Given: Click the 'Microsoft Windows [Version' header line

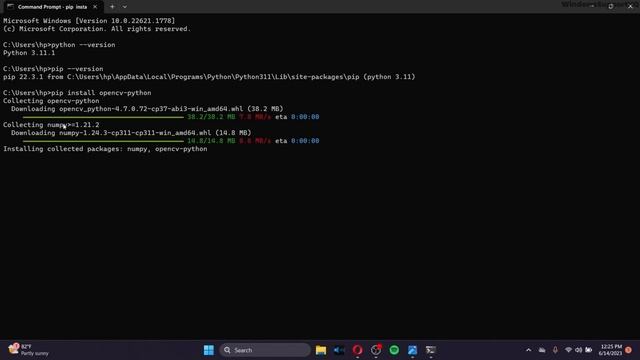Looking at the screenshot, I should click(x=89, y=21).
